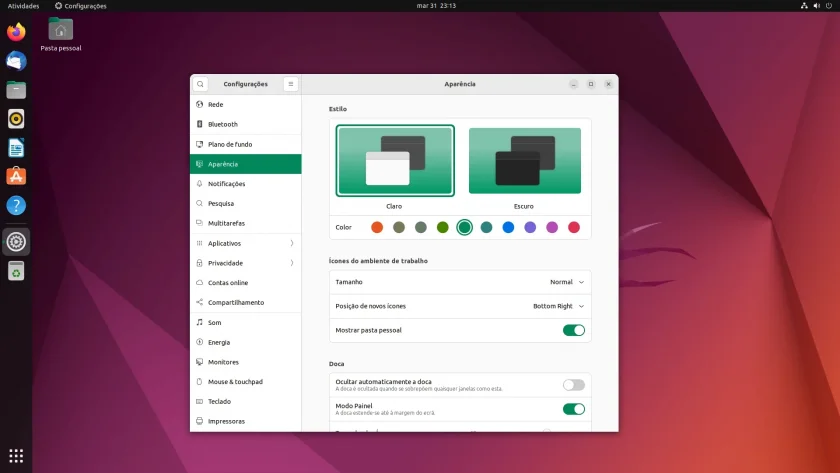Open the search icon in Configurações header
The height and width of the screenshot is (473, 840).
200,84
